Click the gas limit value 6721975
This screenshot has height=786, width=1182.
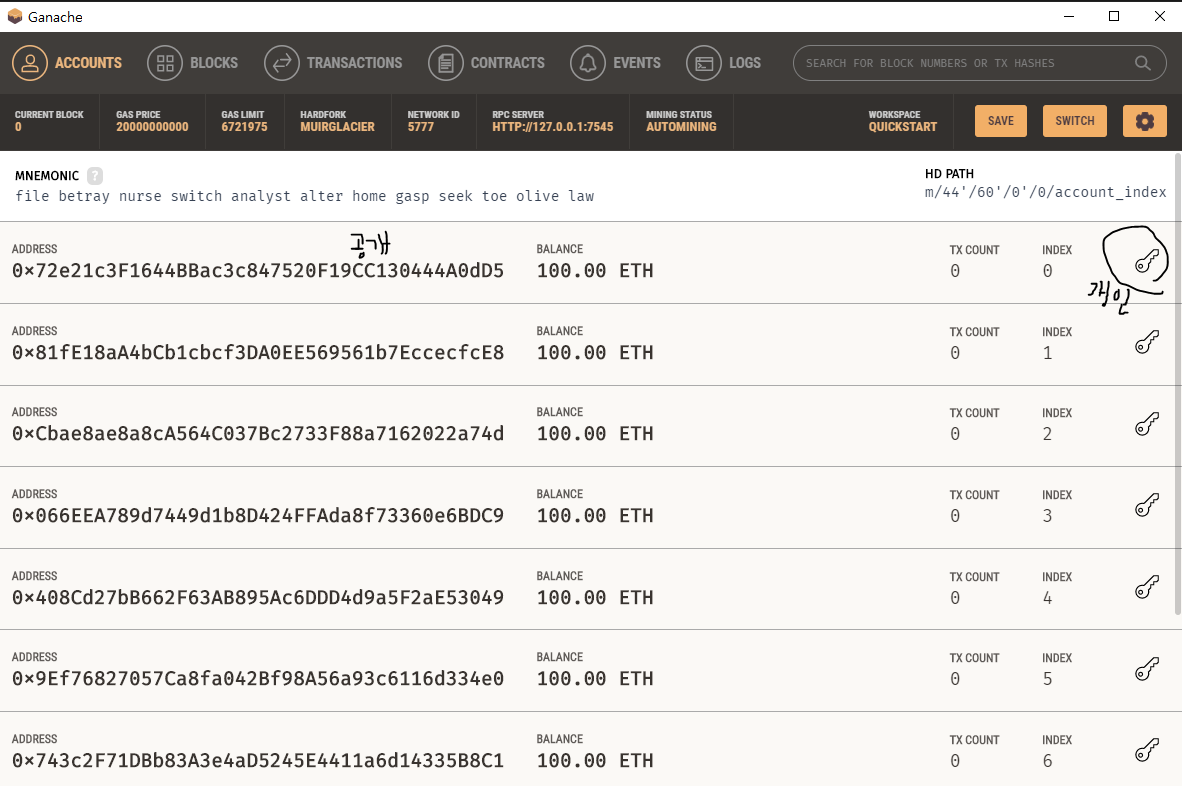244,127
